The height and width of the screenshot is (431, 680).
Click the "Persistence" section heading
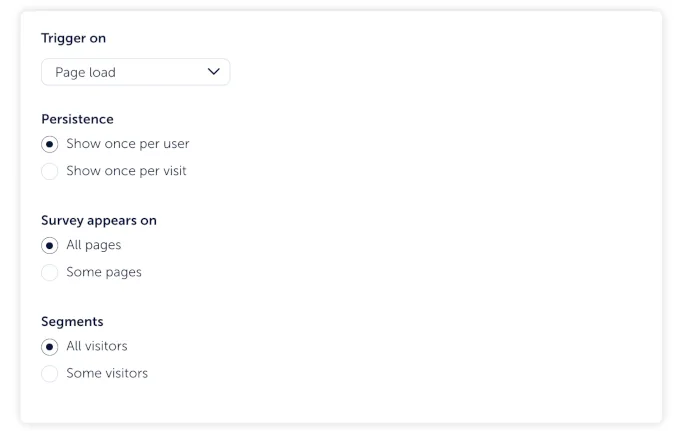77,119
